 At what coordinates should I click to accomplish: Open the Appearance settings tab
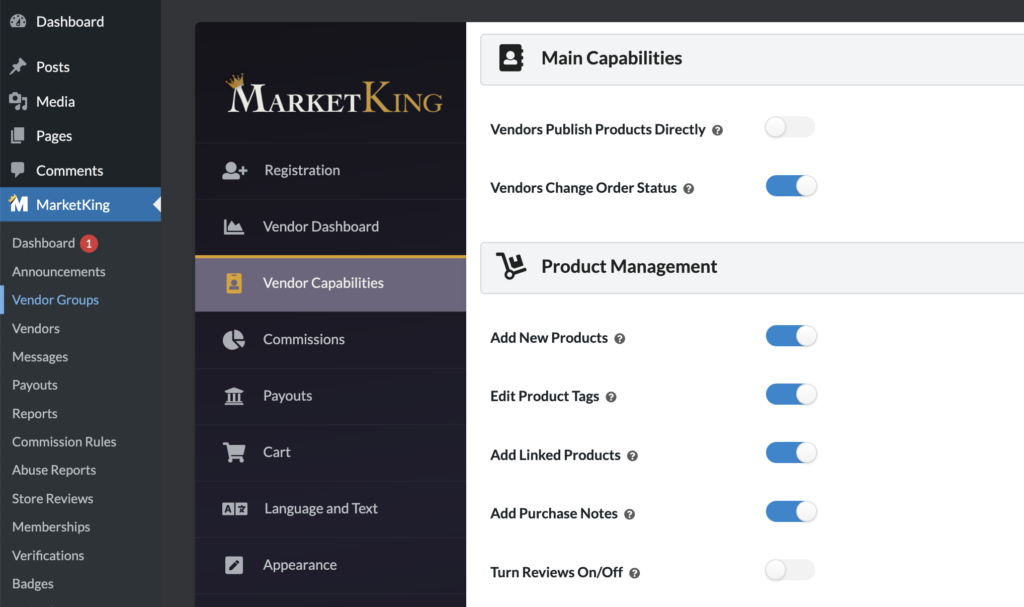point(330,565)
